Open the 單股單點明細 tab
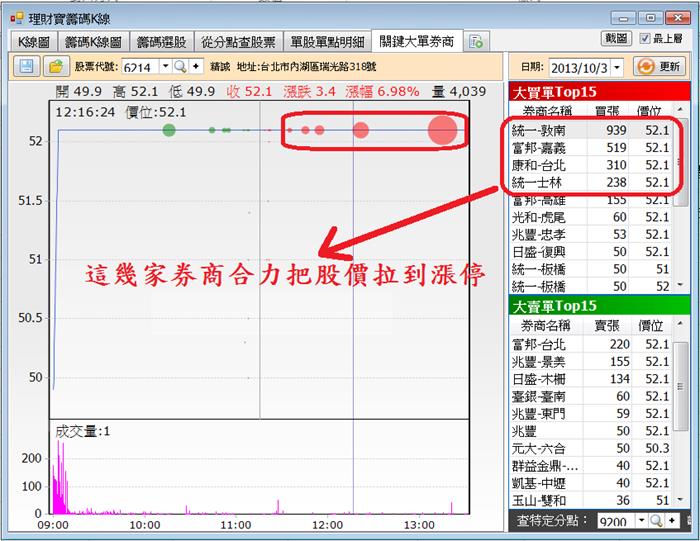 tap(327, 42)
